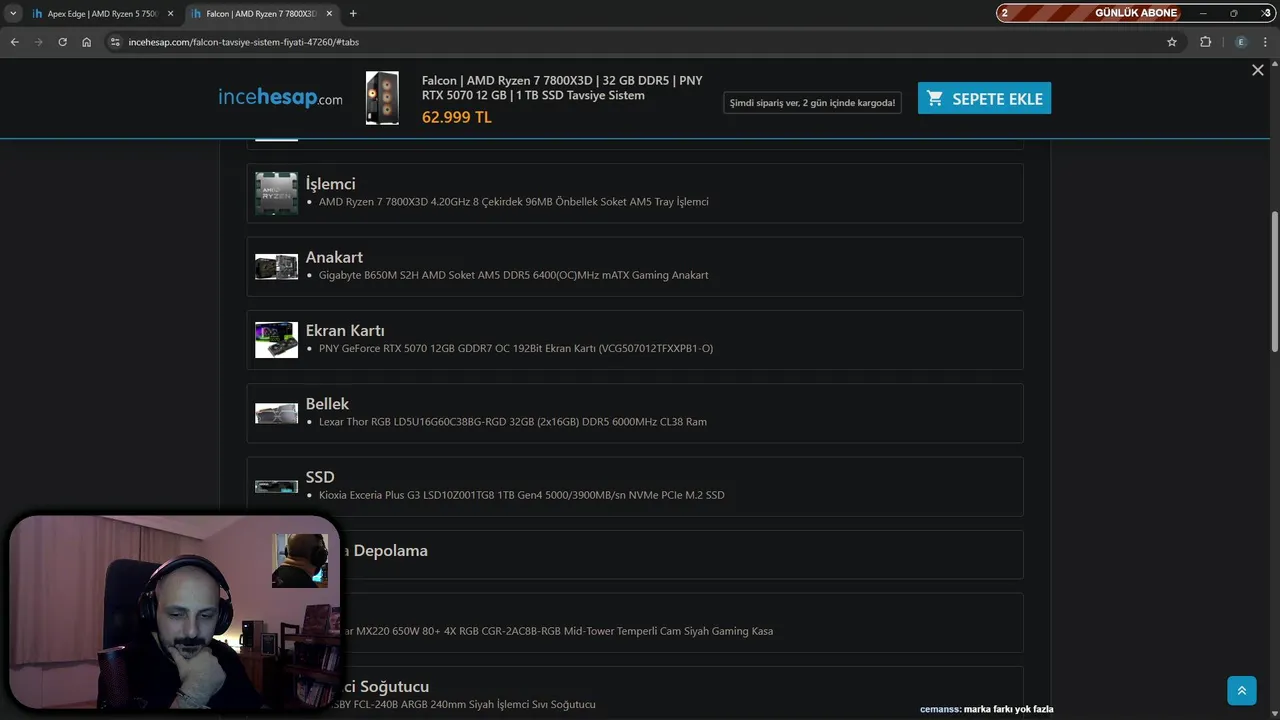Click the İşlemci heading

click(330, 184)
